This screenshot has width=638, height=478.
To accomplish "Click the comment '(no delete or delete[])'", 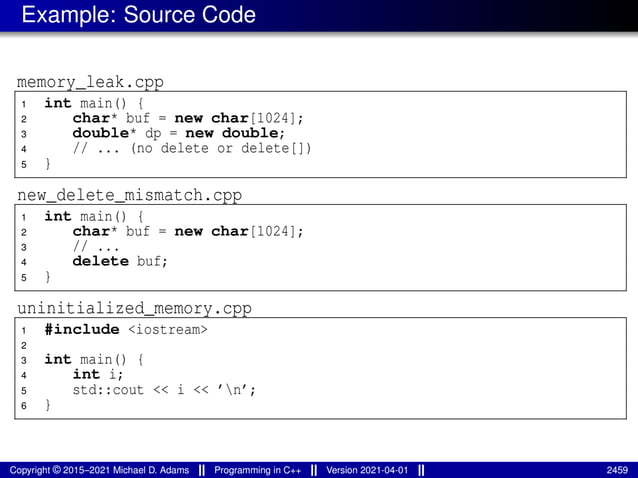I will coord(221,148).
